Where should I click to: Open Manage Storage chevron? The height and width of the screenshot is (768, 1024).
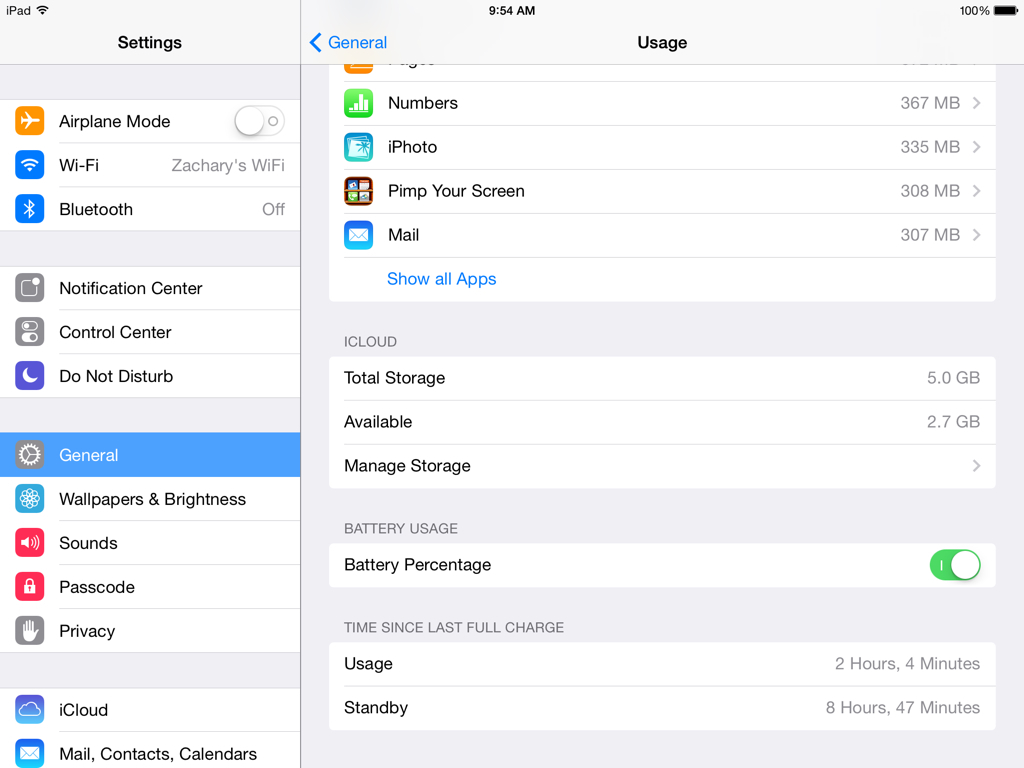[976, 466]
